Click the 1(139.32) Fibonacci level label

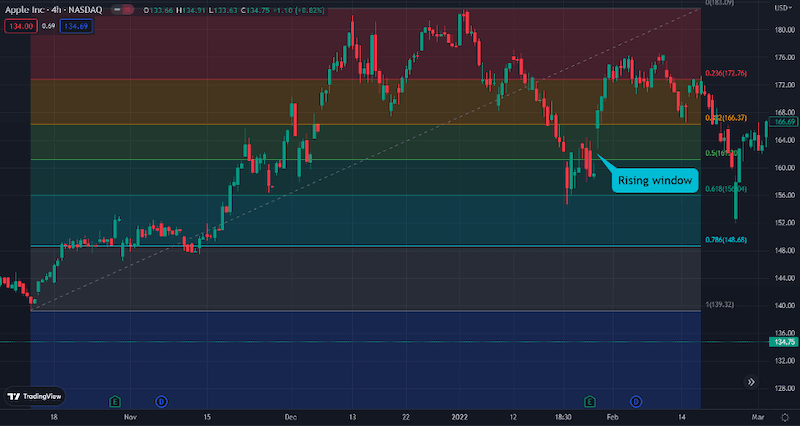[x=719, y=305]
